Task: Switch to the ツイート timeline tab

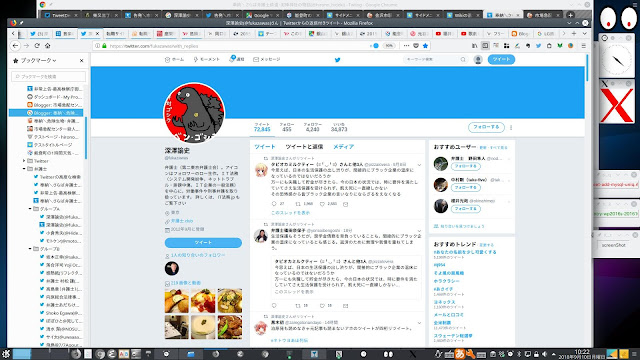Action: tap(264, 147)
